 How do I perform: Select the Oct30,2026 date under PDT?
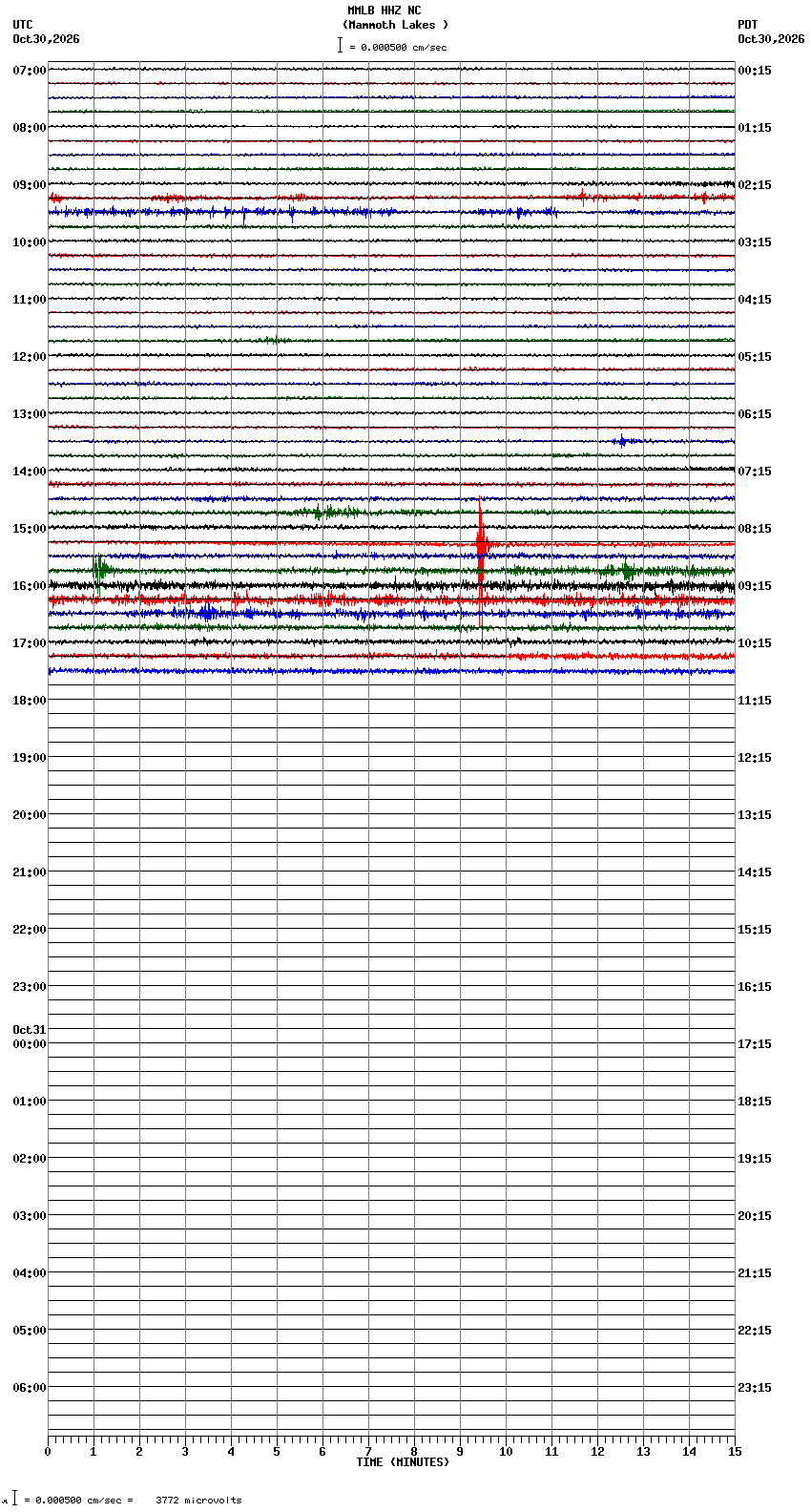click(x=771, y=39)
